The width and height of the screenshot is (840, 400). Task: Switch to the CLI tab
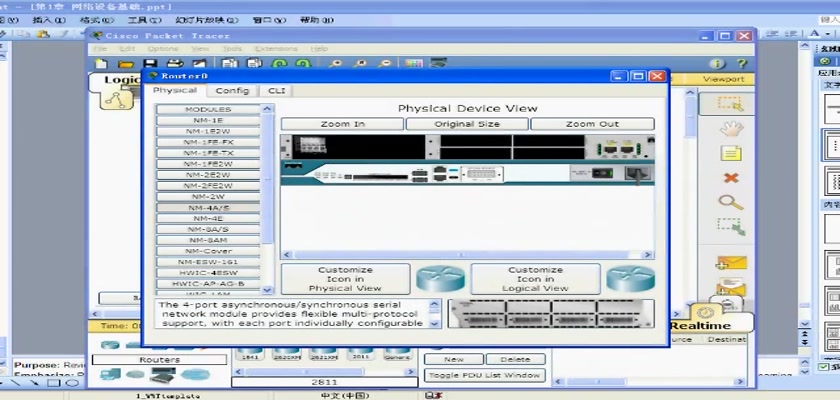pyautogui.click(x=276, y=90)
